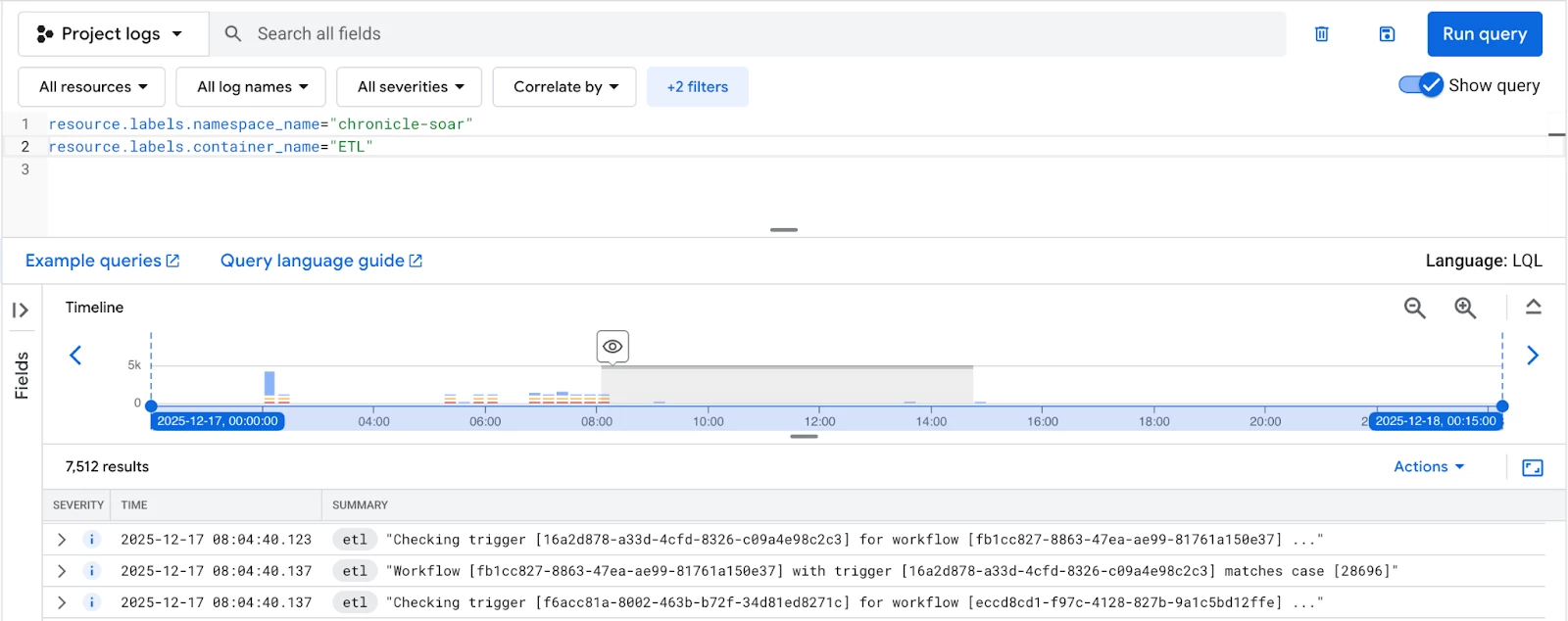Click query line 1 namespace_name text
The height and width of the screenshot is (621, 1568).
point(261,124)
